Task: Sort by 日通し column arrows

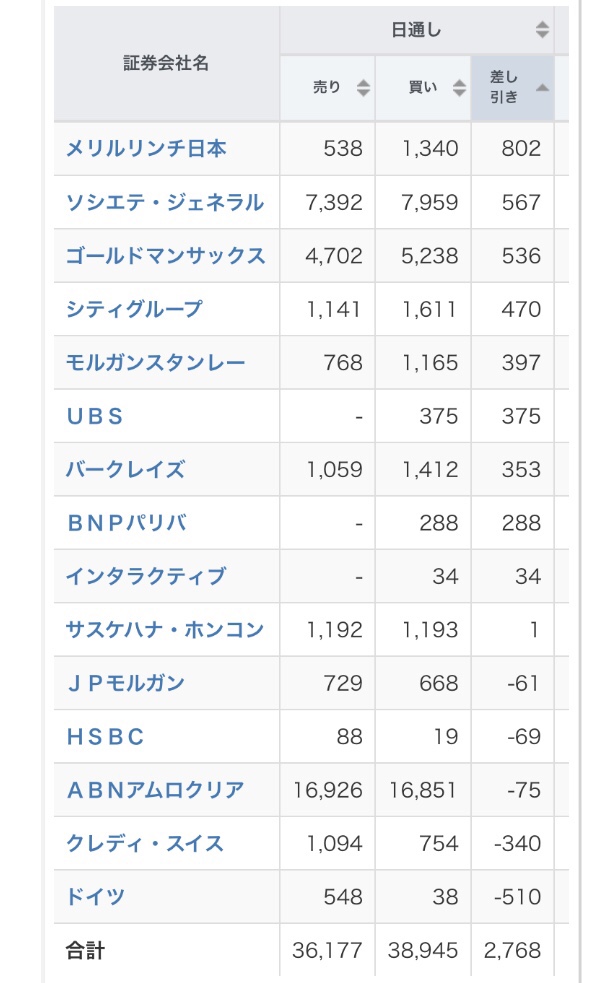Action: pyautogui.click(x=542, y=29)
